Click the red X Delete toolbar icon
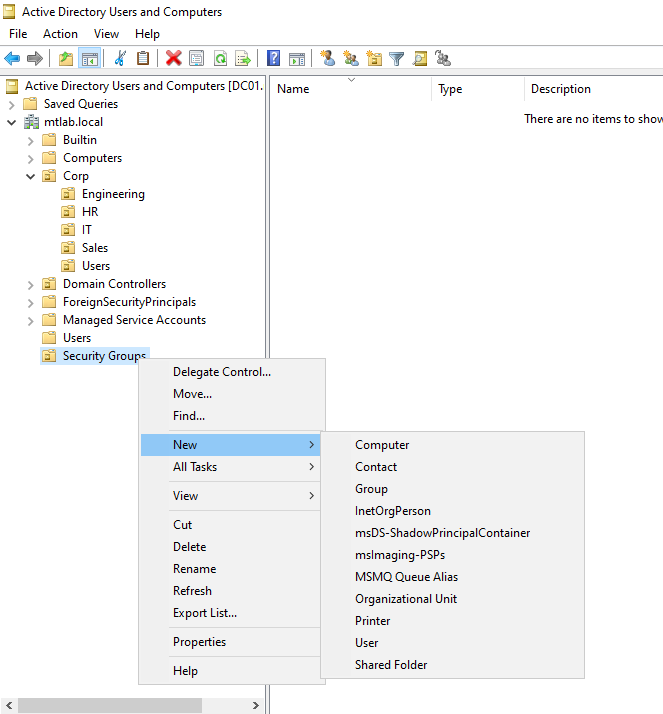The height and width of the screenshot is (714, 663). click(173, 58)
